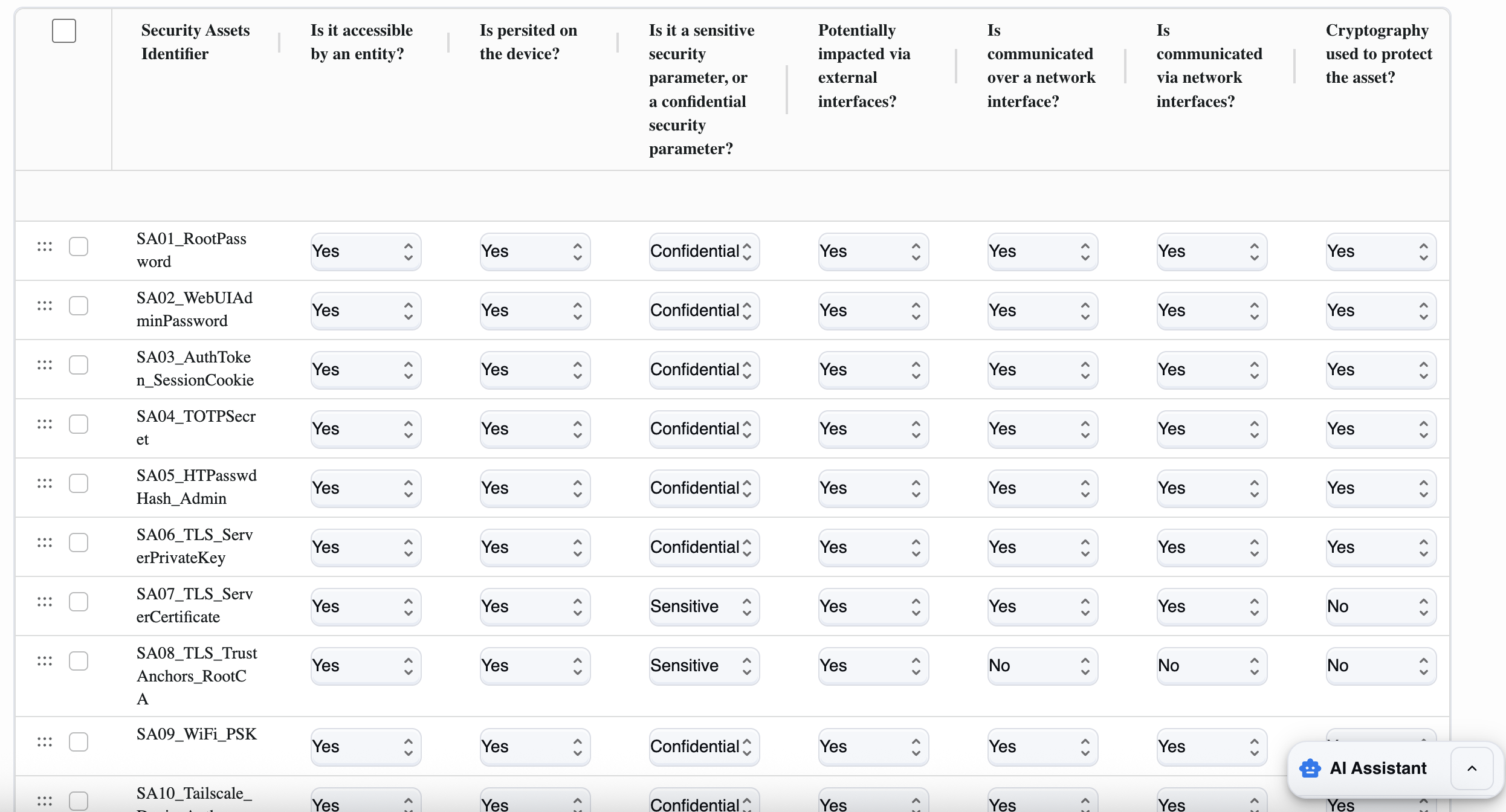Click the AI Assistant robot icon
1506x812 pixels.
1309,768
